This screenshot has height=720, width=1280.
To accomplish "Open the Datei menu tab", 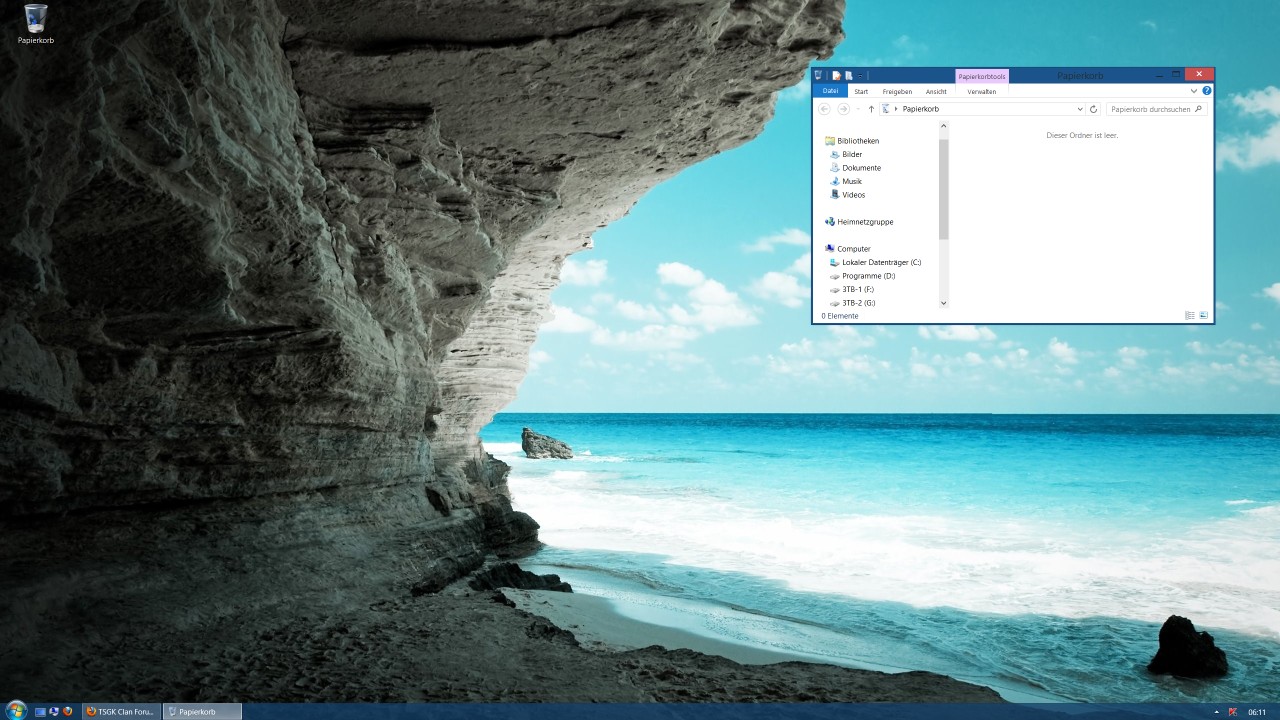I will (x=830, y=91).
